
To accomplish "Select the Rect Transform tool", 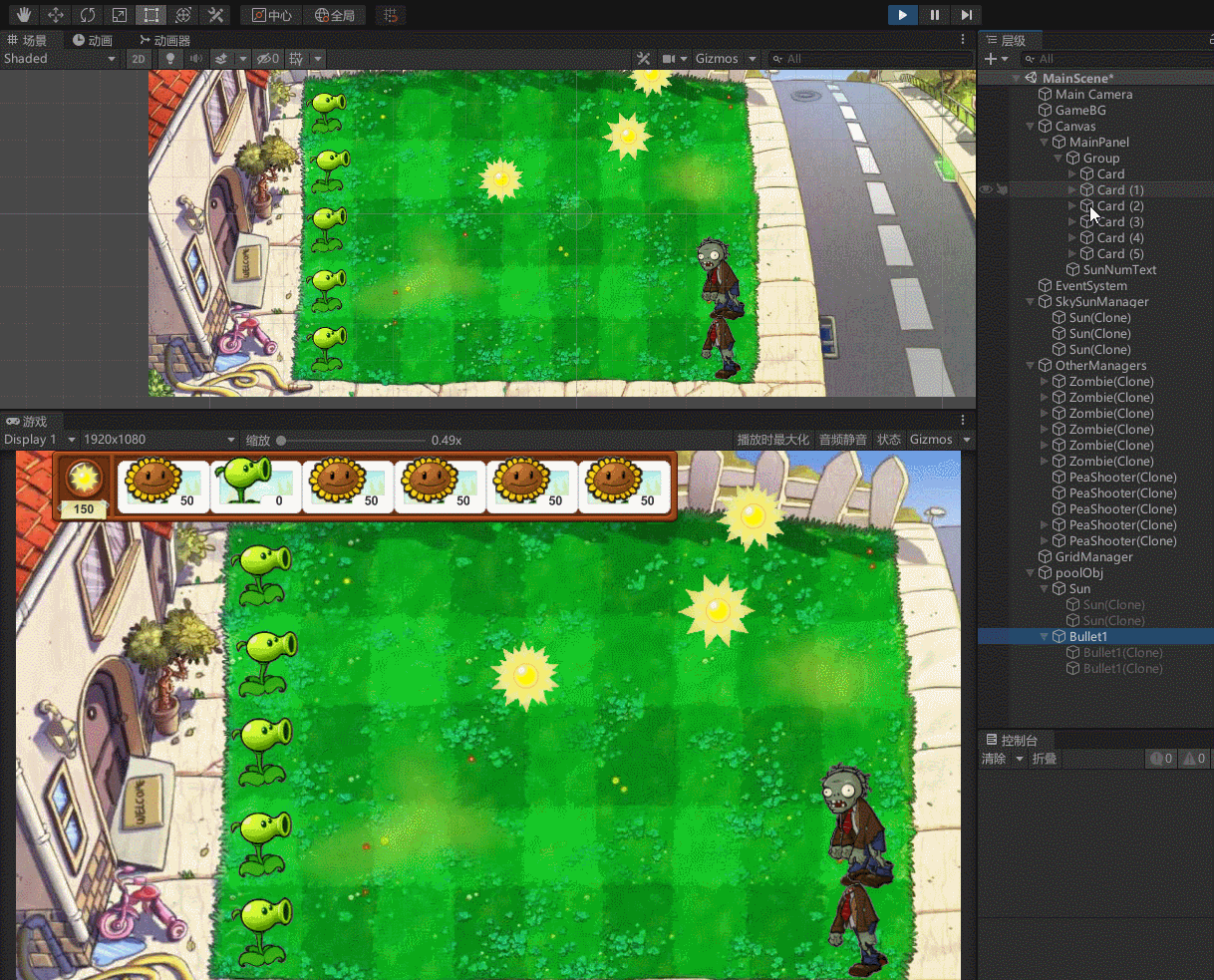I will (152, 15).
